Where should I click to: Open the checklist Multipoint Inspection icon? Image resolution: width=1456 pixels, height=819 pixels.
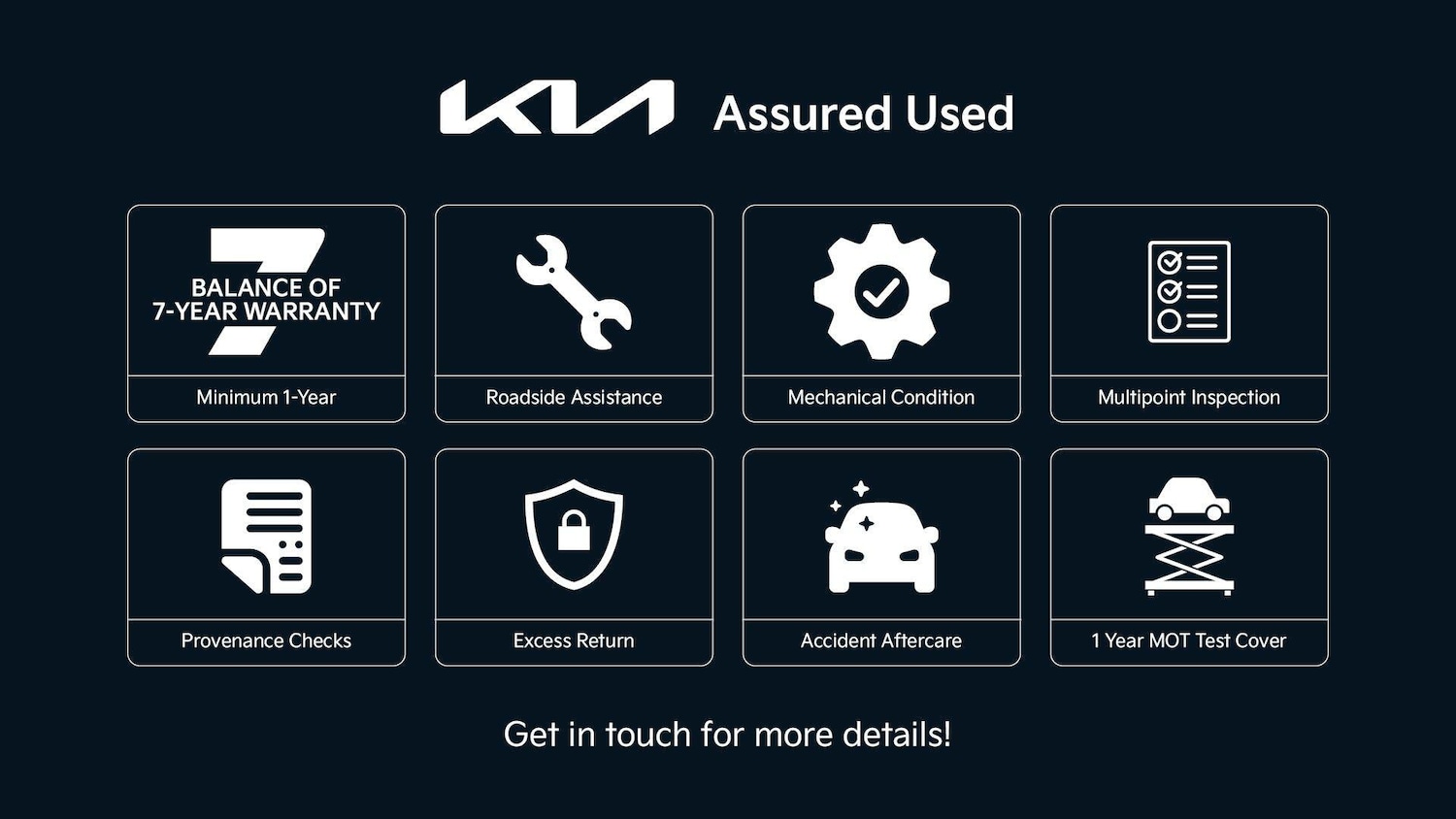click(1189, 291)
